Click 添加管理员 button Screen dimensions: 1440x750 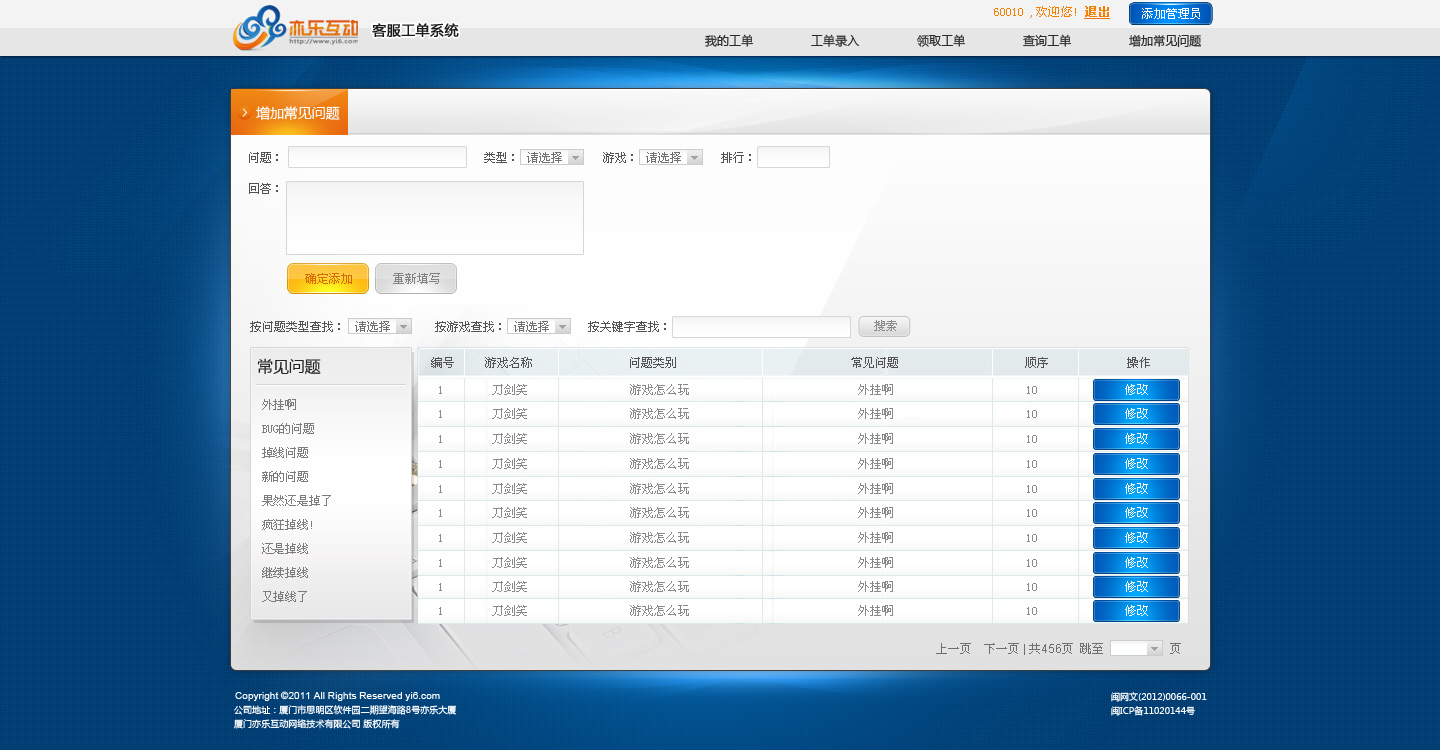[1171, 14]
